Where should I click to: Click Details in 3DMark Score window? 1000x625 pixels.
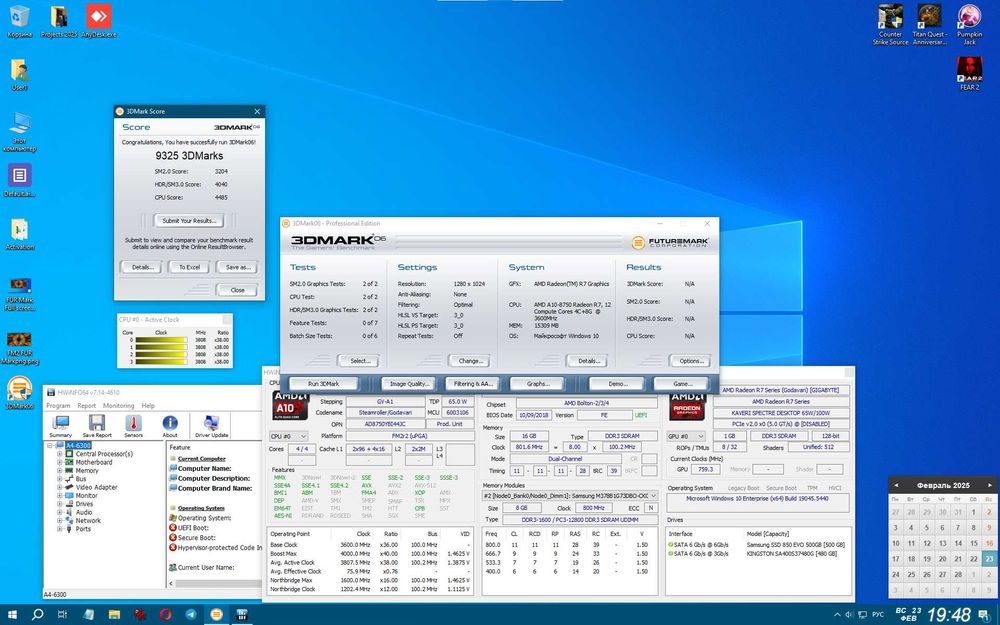142,267
